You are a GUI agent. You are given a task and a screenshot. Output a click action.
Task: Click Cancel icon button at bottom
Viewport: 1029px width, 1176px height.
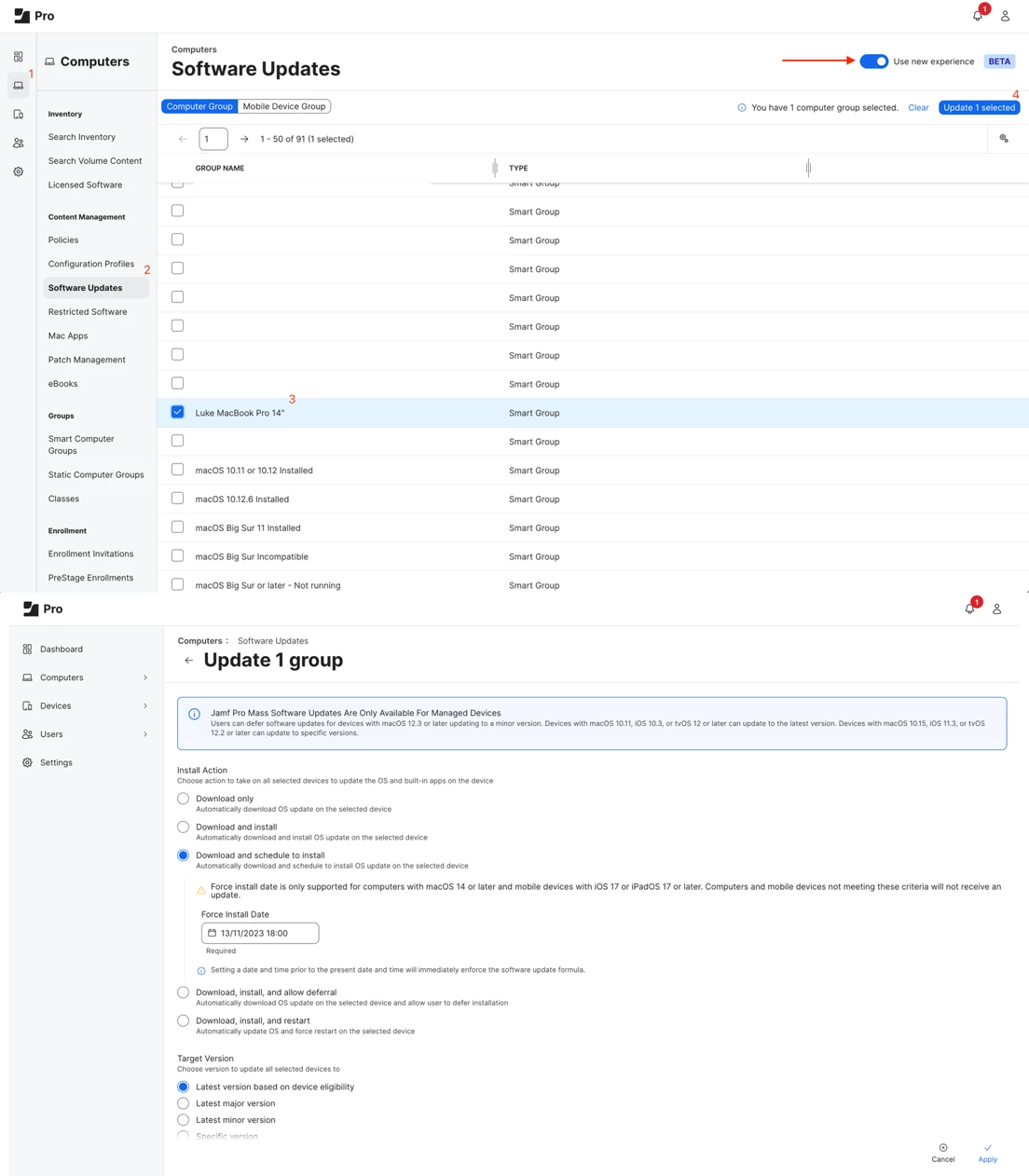[x=943, y=1153]
